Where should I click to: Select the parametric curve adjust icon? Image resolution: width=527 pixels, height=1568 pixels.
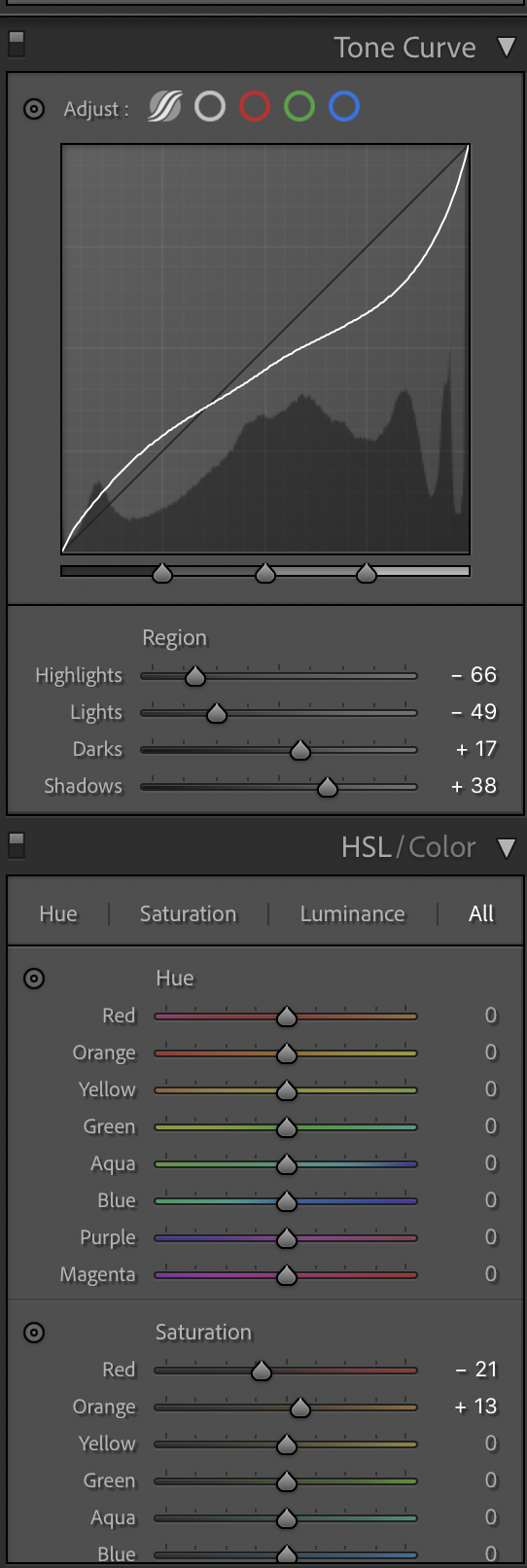(164, 106)
